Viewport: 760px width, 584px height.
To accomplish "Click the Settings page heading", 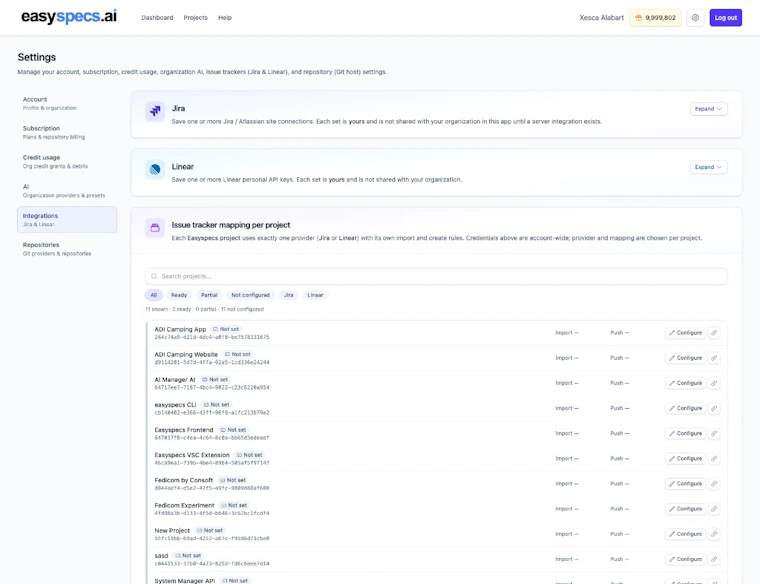I will coord(37,57).
